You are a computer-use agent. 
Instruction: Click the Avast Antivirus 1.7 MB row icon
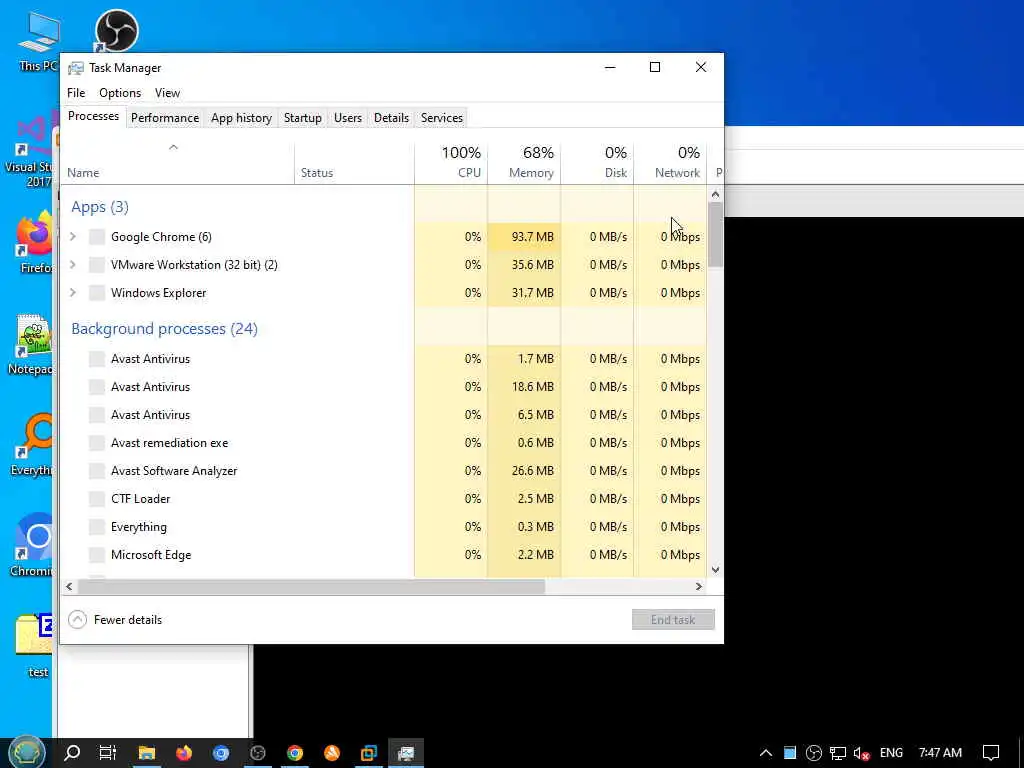pos(97,359)
